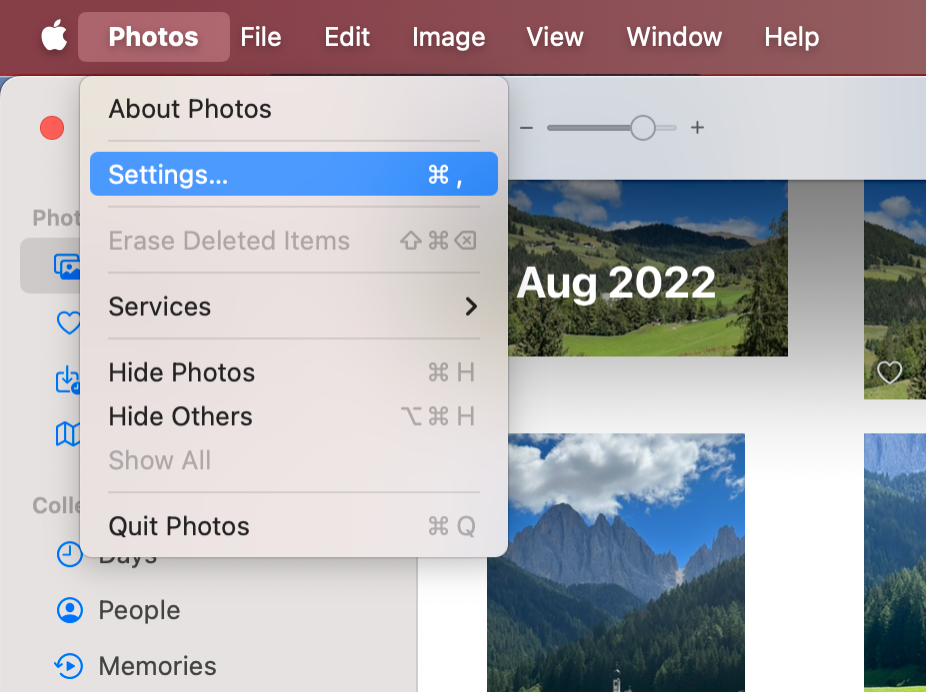Image resolution: width=926 pixels, height=692 pixels.
Task: Select the Days clock icon
Action: pyautogui.click(x=68, y=554)
